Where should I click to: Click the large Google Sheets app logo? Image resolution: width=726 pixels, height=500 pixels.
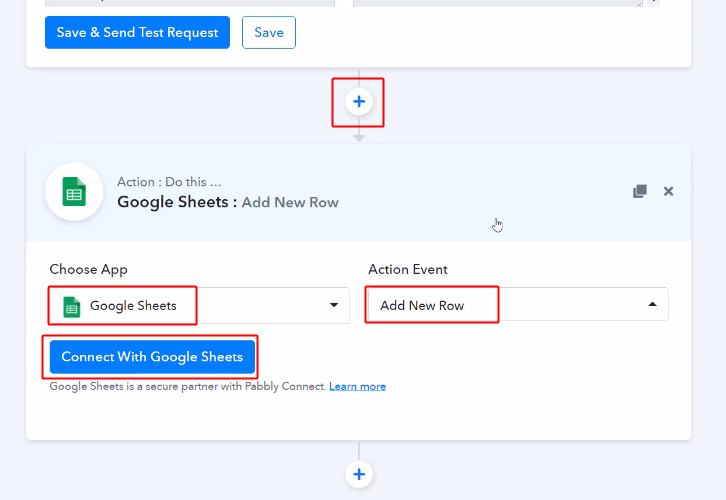(74, 192)
